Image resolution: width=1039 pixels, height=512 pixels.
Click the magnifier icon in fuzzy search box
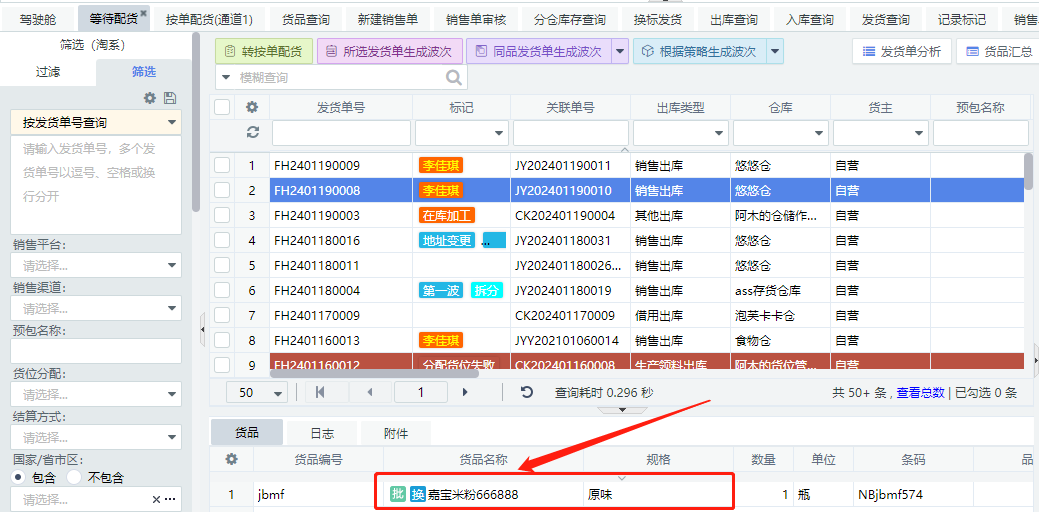(454, 77)
